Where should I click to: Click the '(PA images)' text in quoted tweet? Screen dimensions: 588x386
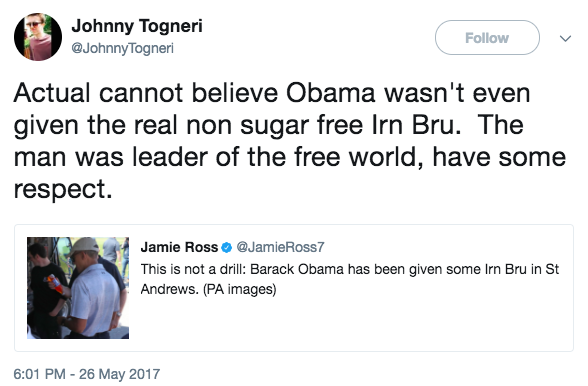click(x=240, y=289)
